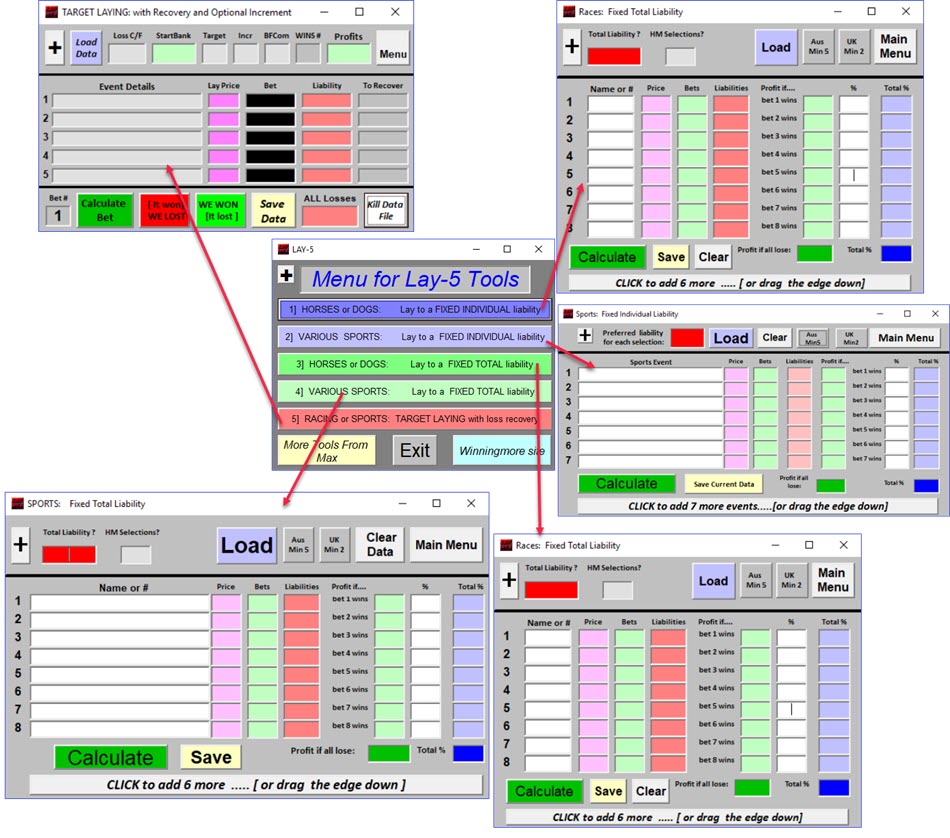Toggle UK Min2 in Sports Fixed Individual Liability window

coord(850,338)
